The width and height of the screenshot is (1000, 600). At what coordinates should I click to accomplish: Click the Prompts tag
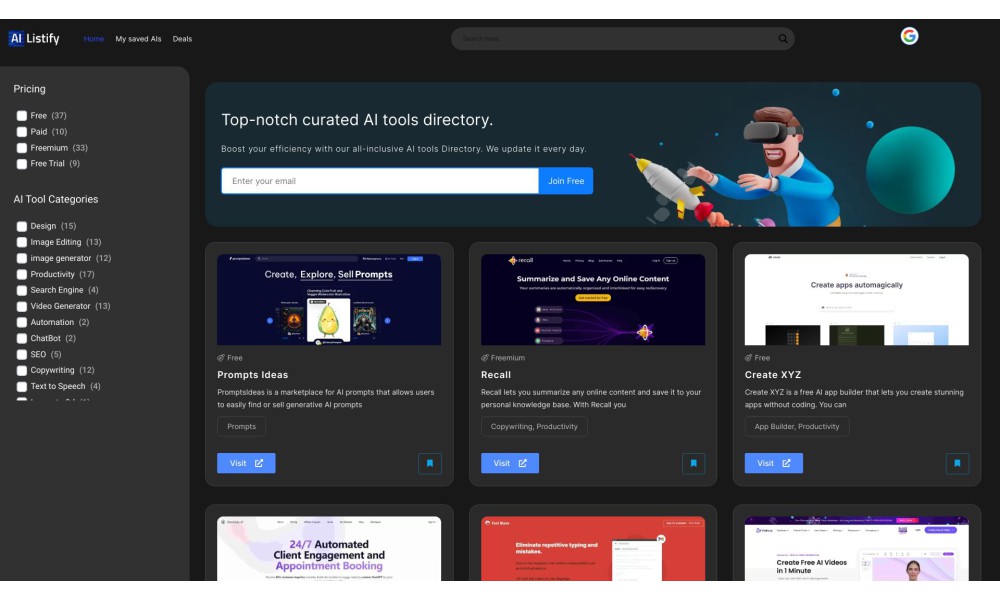point(242,427)
